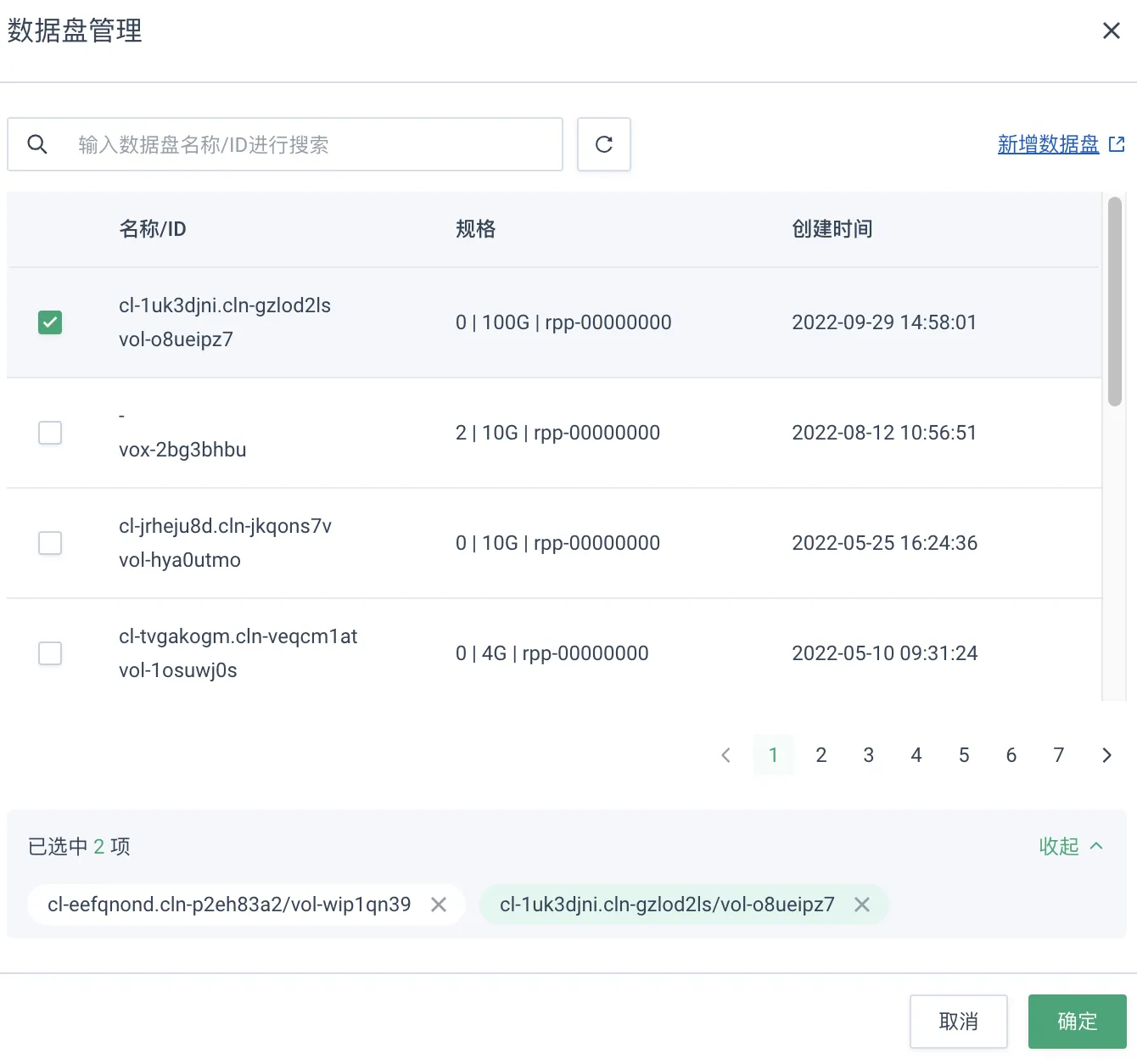Tick the vol-1osuwj0s disk checkbox
This screenshot has height=1064, width=1137.
click(50, 653)
